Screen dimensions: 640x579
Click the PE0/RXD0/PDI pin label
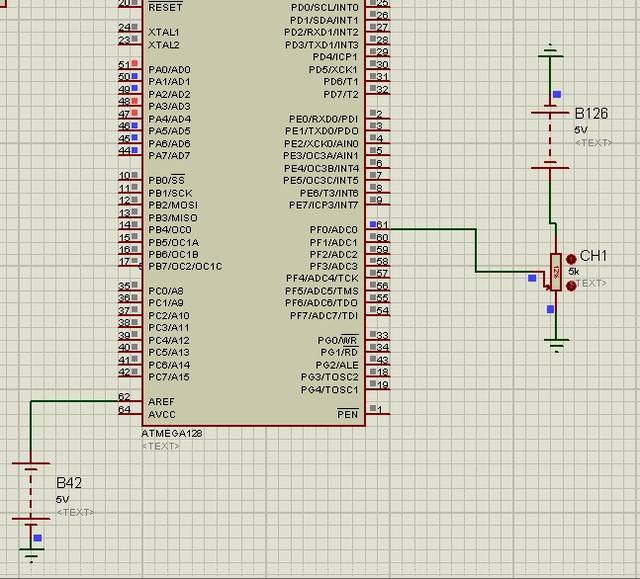(x=323, y=119)
